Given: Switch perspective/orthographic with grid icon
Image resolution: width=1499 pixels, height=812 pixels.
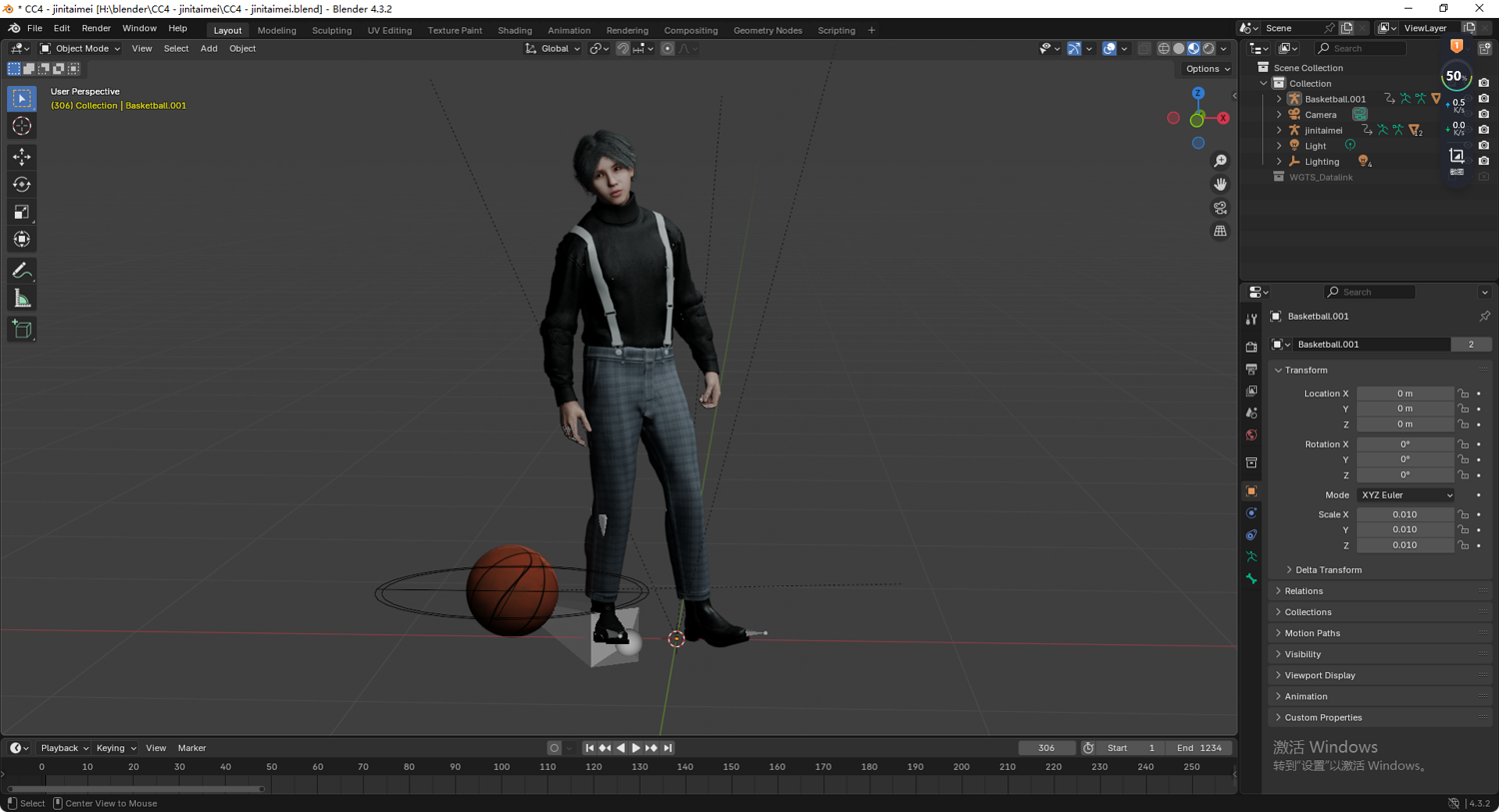Looking at the screenshot, I should pos(1220,231).
